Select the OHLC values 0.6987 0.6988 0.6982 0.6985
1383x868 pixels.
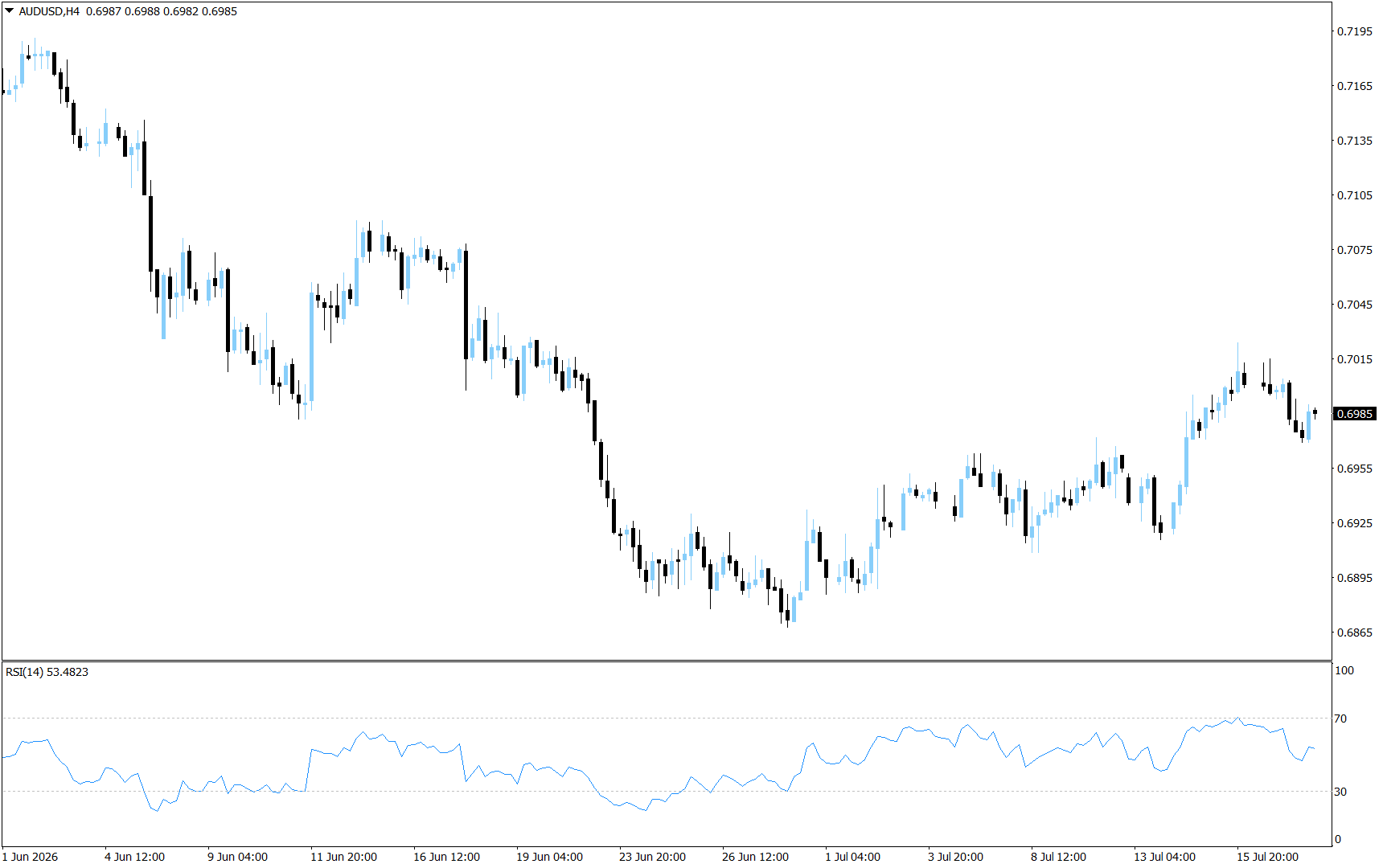[162, 11]
